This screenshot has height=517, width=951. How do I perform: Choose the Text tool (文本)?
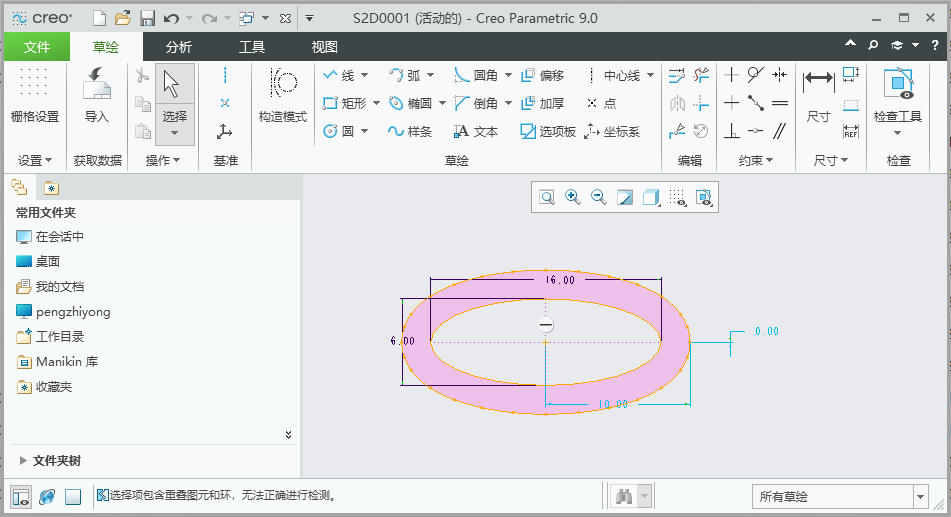[476, 131]
